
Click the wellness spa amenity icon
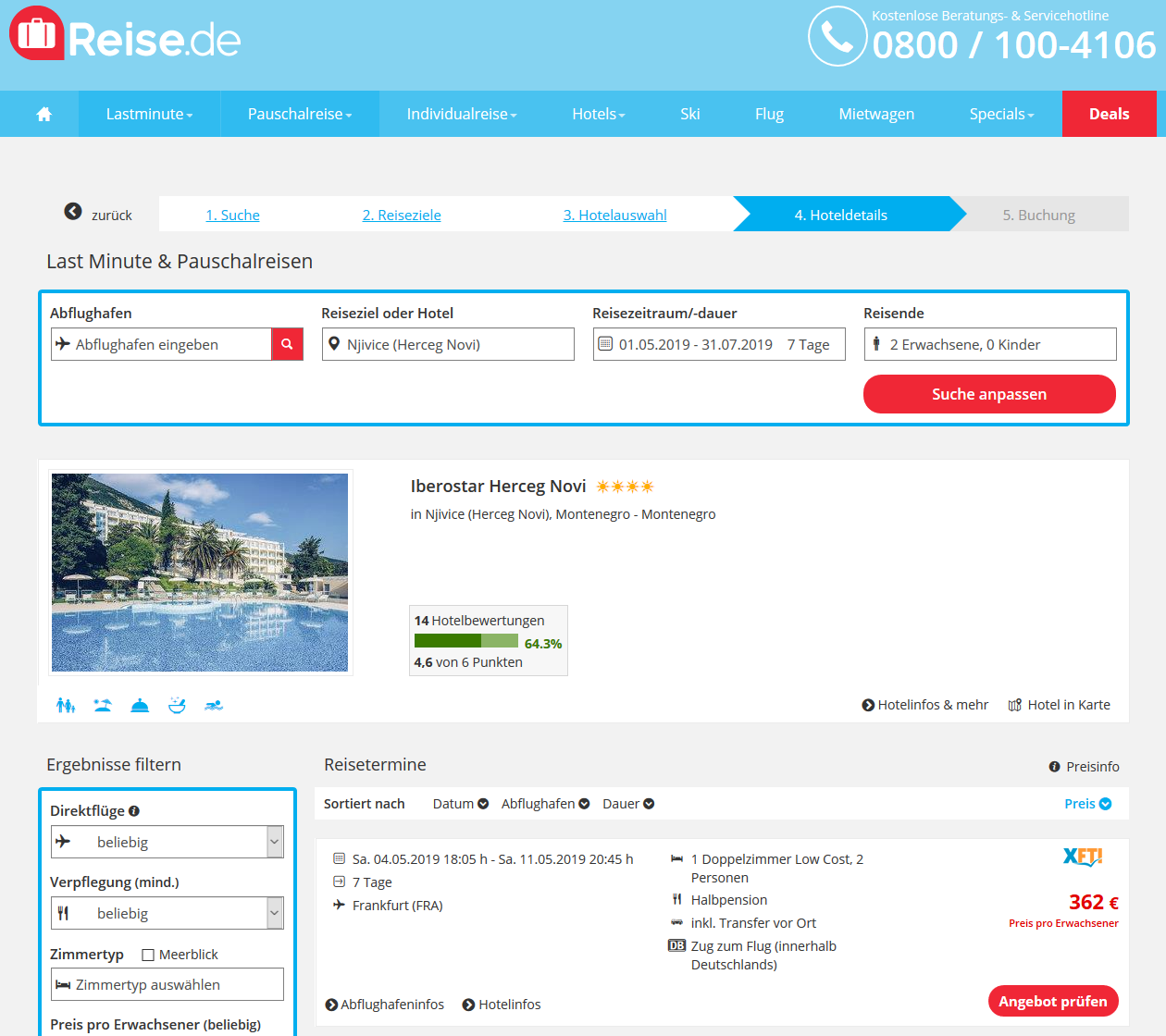coord(177,705)
